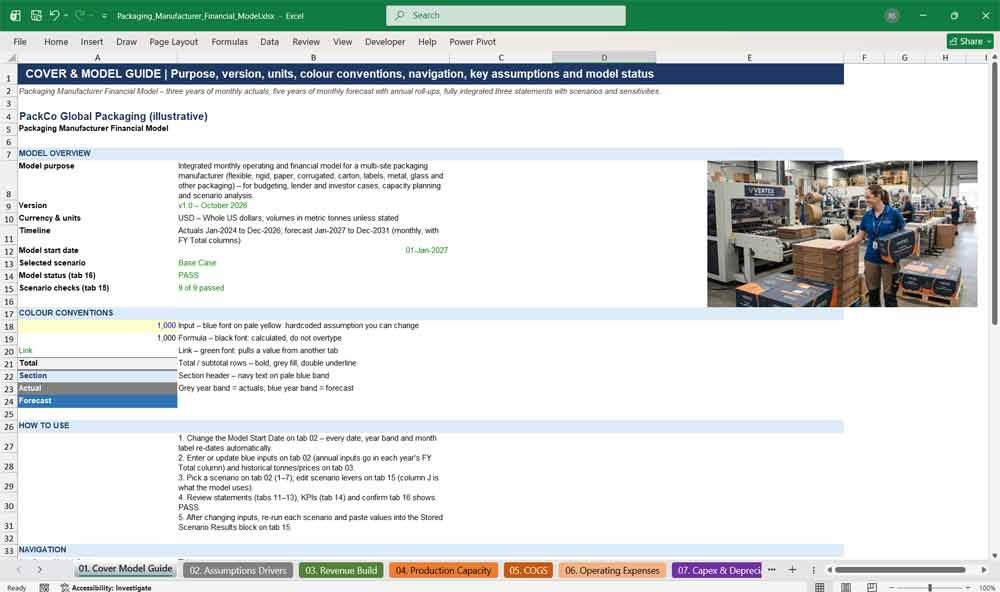The height and width of the screenshot is (592, 1000).
Task: Click the macro recording status bar icon
Action: pos(44,588)
